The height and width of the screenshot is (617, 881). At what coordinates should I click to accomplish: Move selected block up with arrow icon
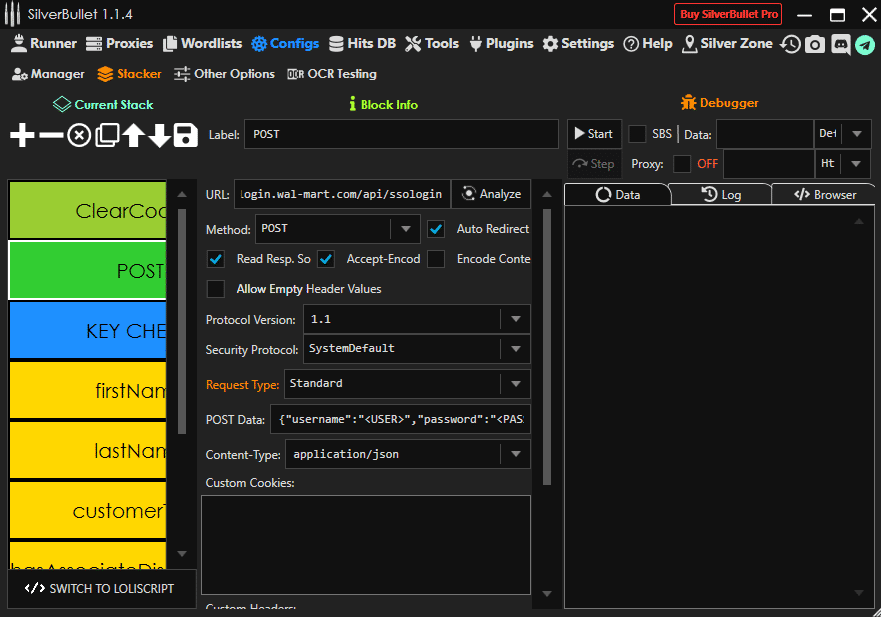click(x=133, y=136)
